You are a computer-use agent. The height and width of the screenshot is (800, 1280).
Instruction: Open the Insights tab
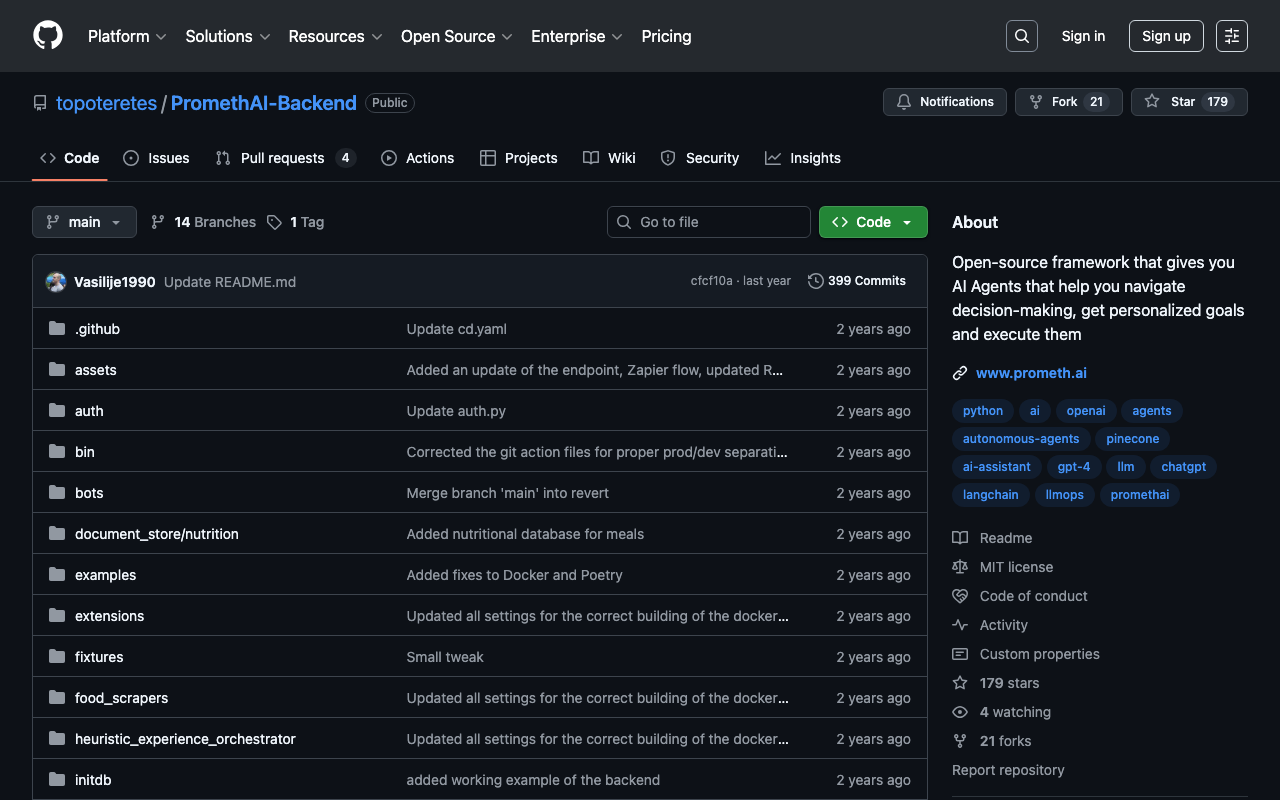[803, 158]
